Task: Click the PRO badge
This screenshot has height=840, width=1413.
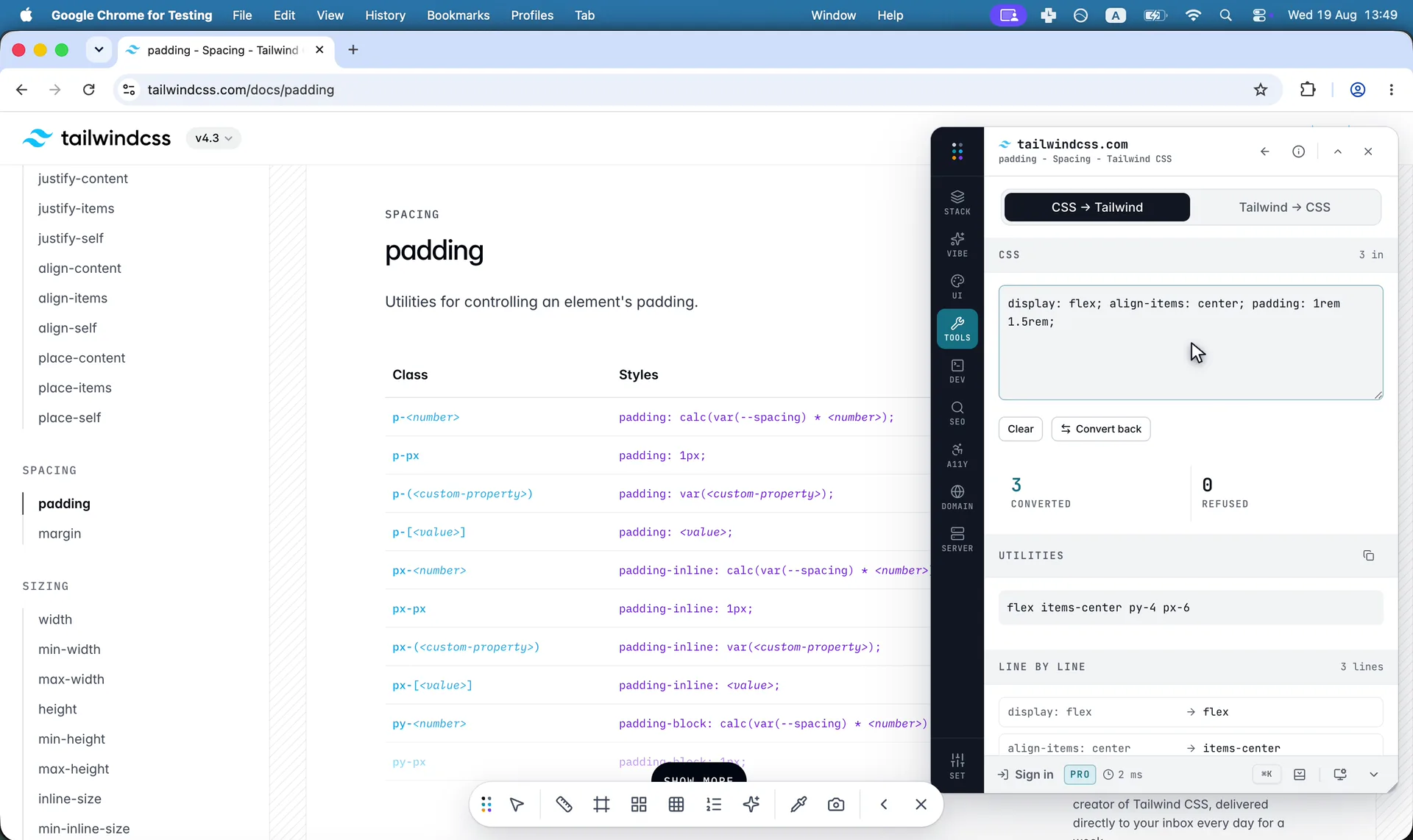Action: (x=1080, y=775)
